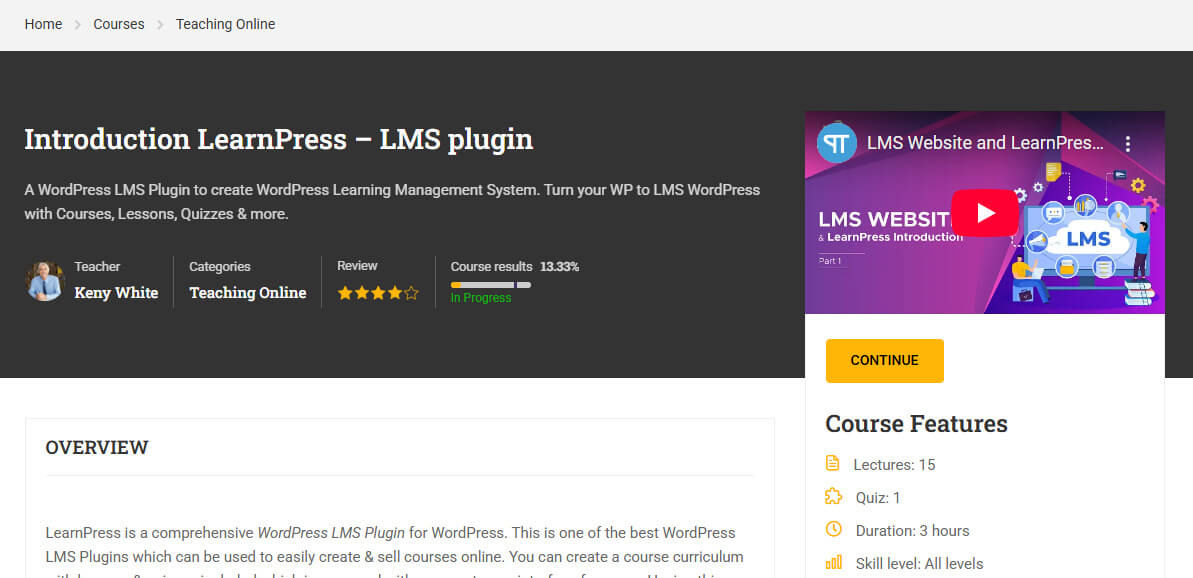Play the YouTube video preview

(x=985, y=213)
